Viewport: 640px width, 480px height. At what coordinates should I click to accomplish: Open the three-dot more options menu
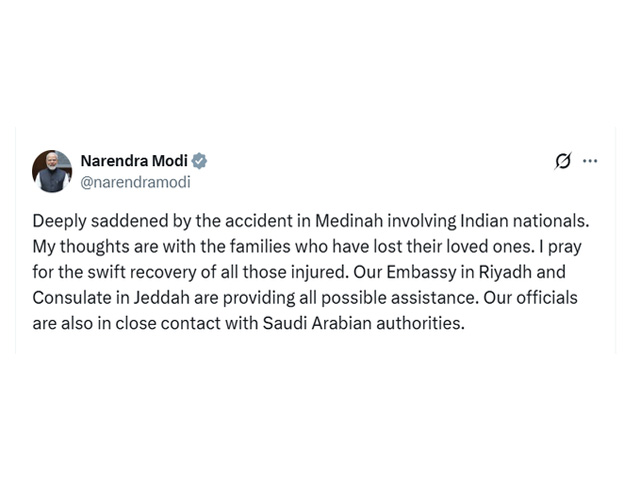click(590, 161)
